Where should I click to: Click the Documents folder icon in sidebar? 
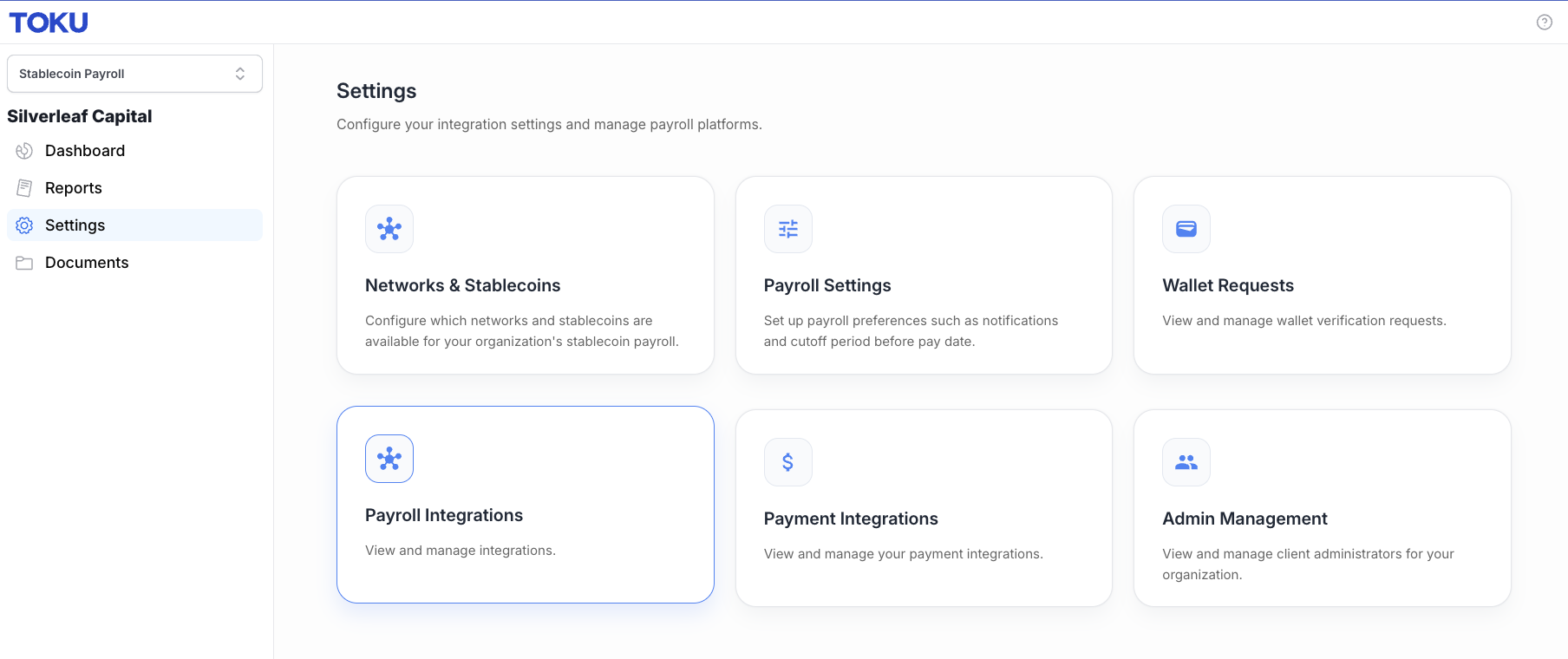tap(24, 263)
